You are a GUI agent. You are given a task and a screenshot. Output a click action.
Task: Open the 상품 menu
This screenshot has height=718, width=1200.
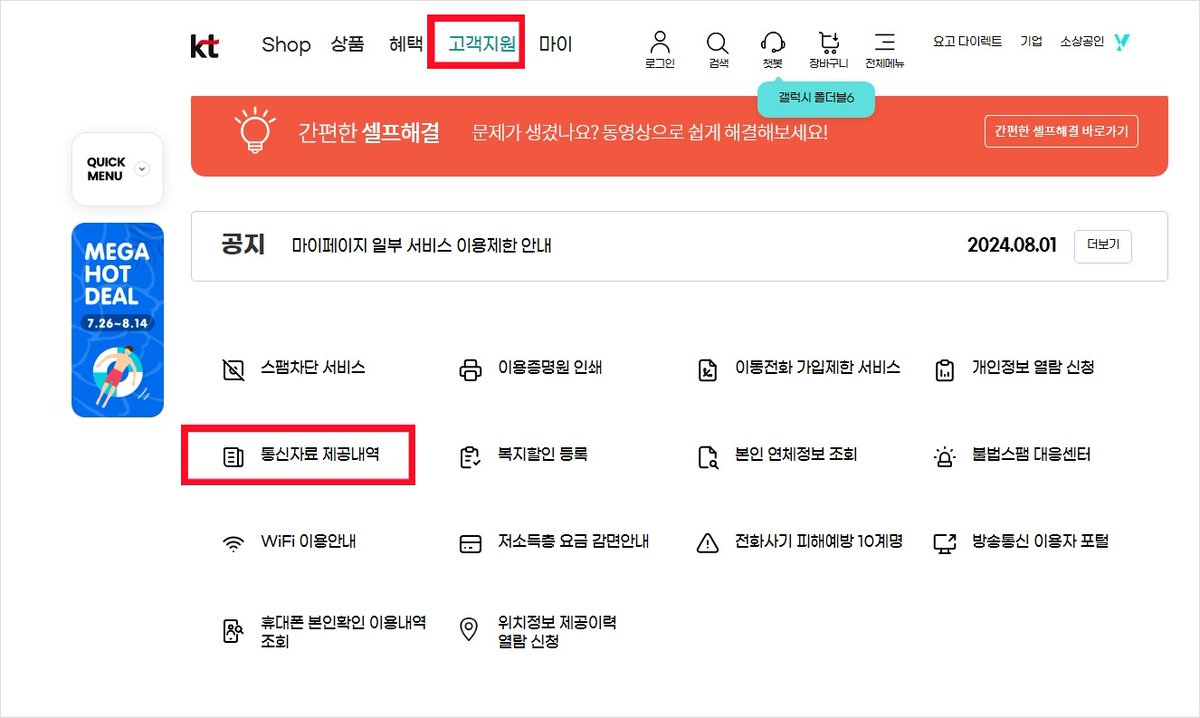click(348, 44)
